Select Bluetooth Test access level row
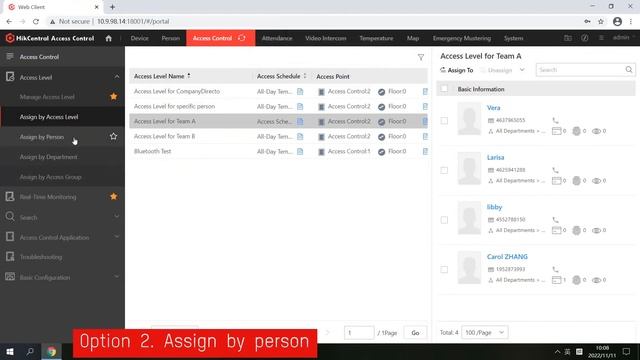 pyautogui.click(x=278, y=151)
